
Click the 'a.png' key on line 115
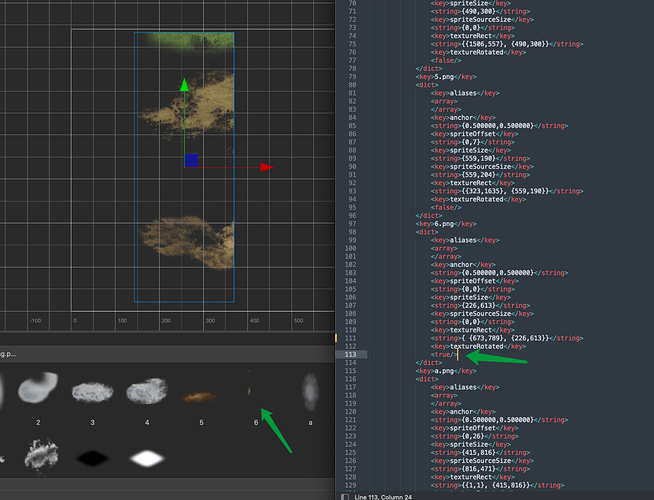click(x=444, y=371)
